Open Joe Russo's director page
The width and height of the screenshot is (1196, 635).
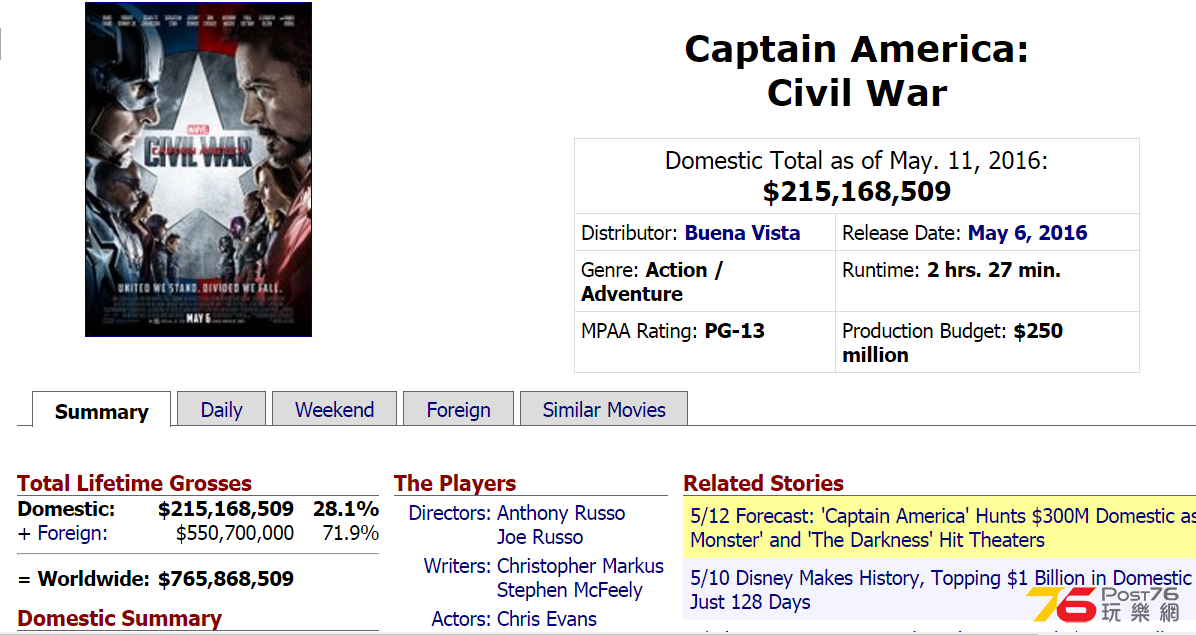click(x=540, y=537)
